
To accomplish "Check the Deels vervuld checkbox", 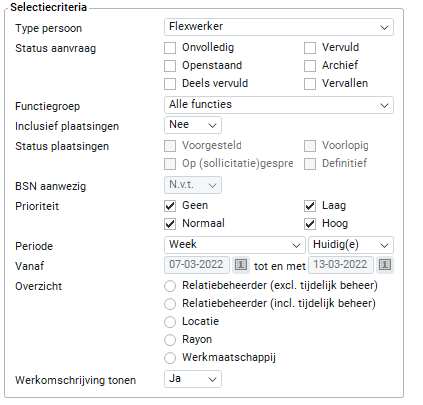I will point(170,84).
